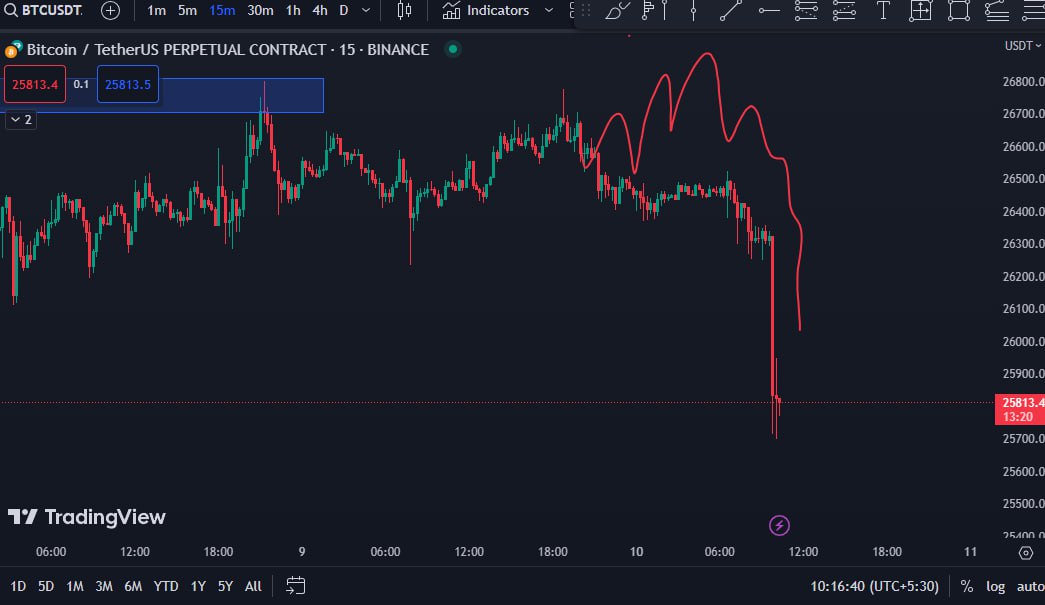
Task: Open the candlestick chart type selector
Action: coord(404,10)
